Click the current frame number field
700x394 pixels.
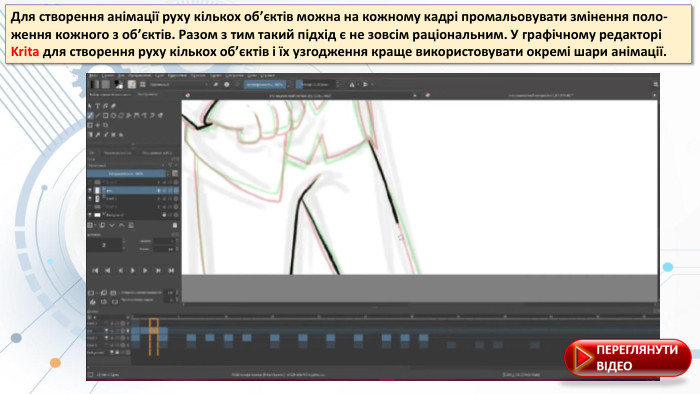click(x=104, y=245)
